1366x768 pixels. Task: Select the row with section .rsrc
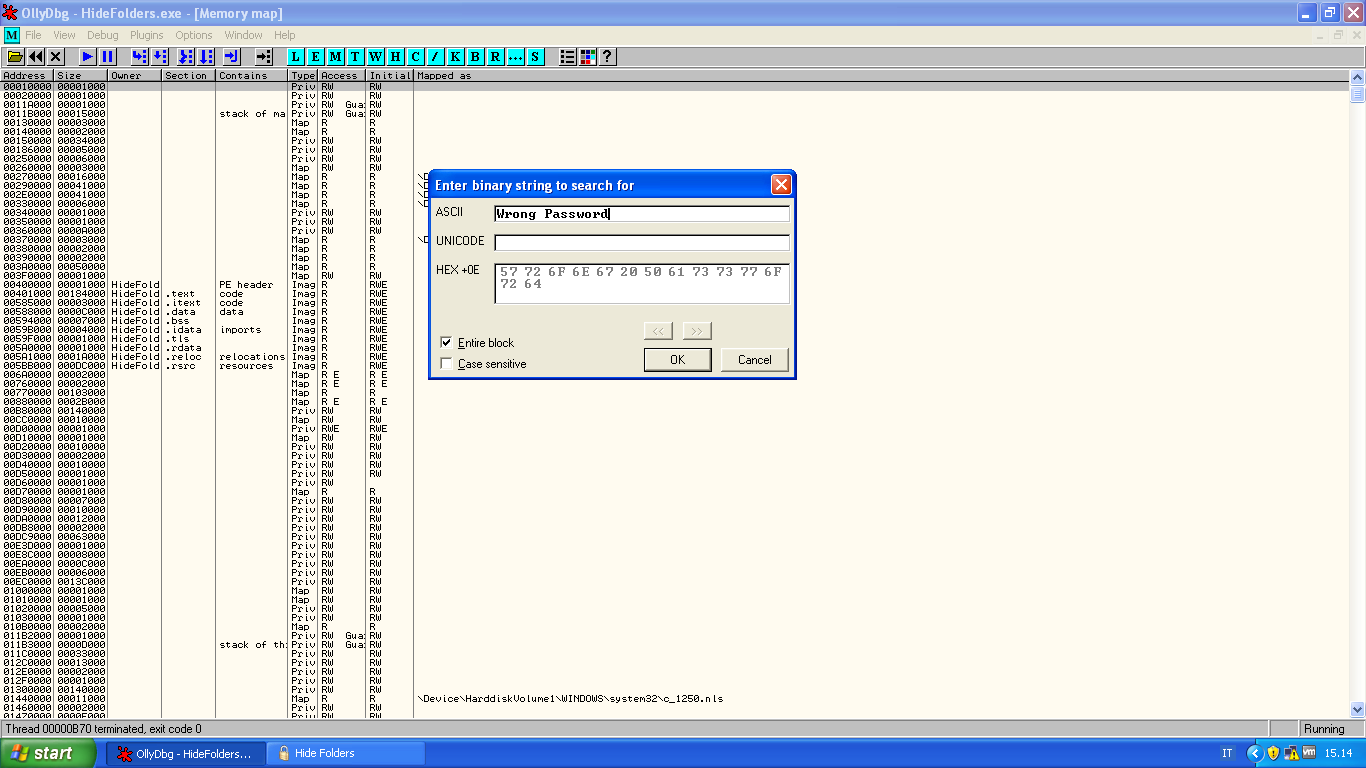pyautogui.click(x=675, y=366)
